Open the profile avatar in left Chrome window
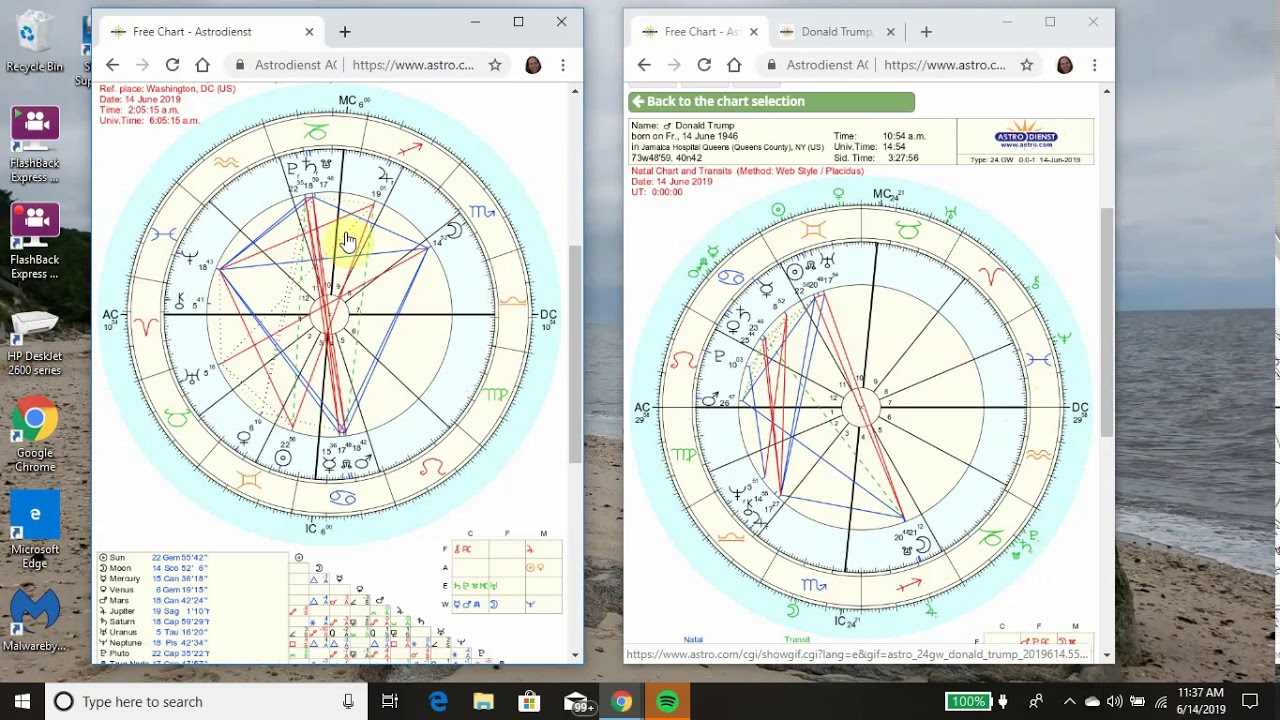This screenshot has height=720, width=1280. tap(533, 65)
